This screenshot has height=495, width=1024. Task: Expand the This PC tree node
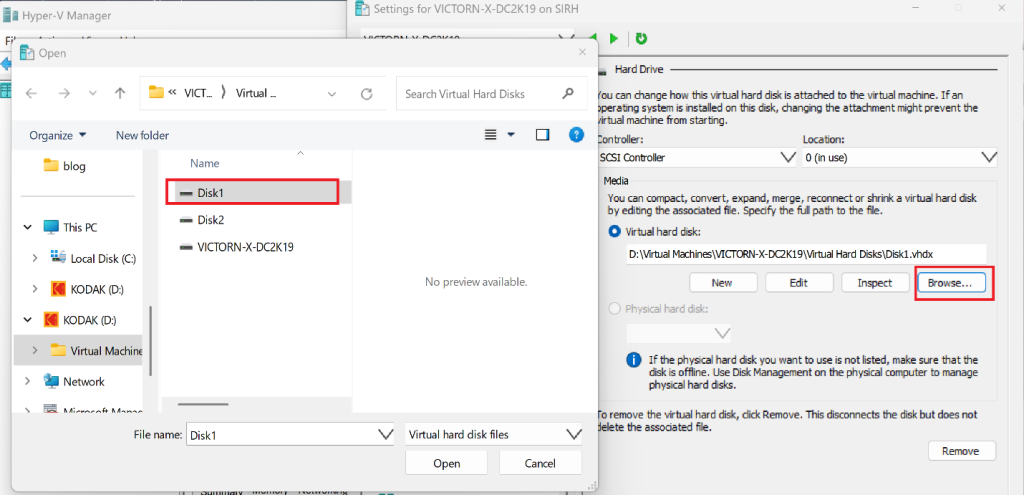point(28,227)
